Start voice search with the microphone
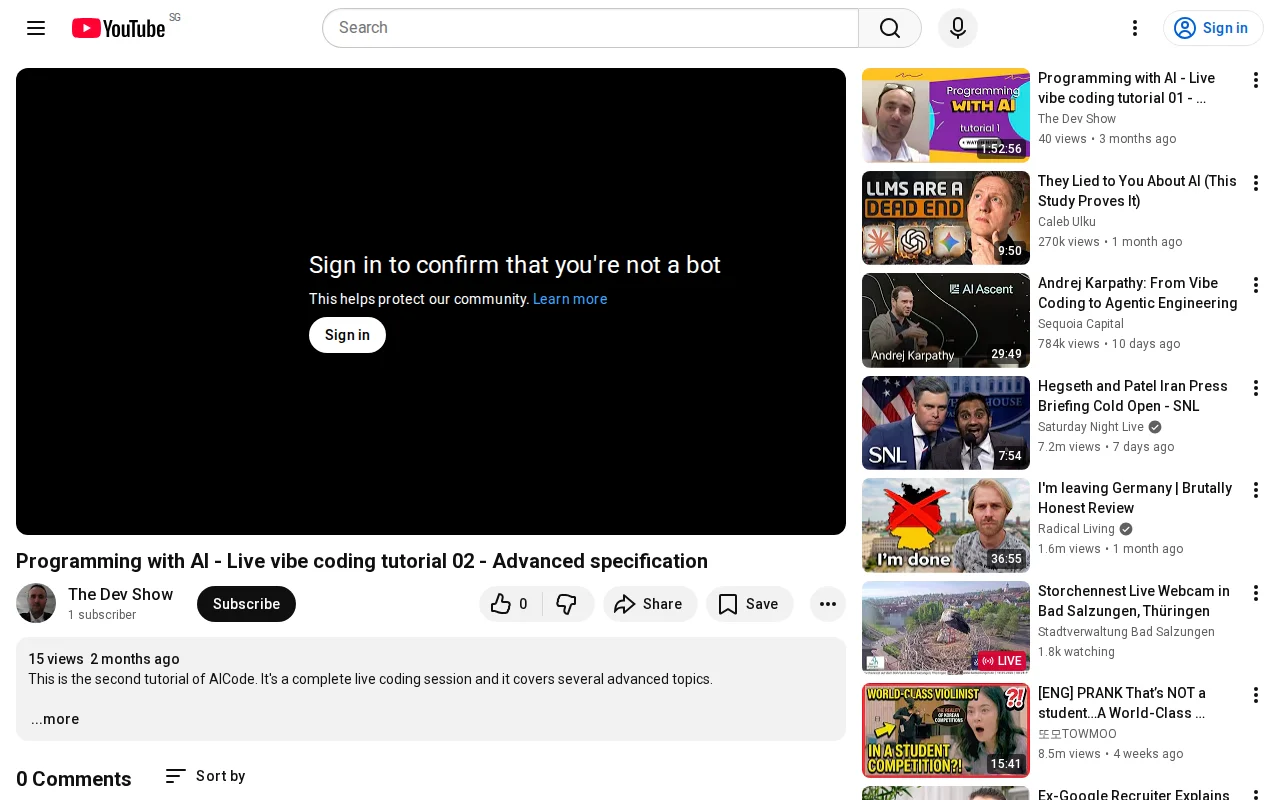Image resolution: width=1280 pixels, height=800 pixels. click(958, 28)
